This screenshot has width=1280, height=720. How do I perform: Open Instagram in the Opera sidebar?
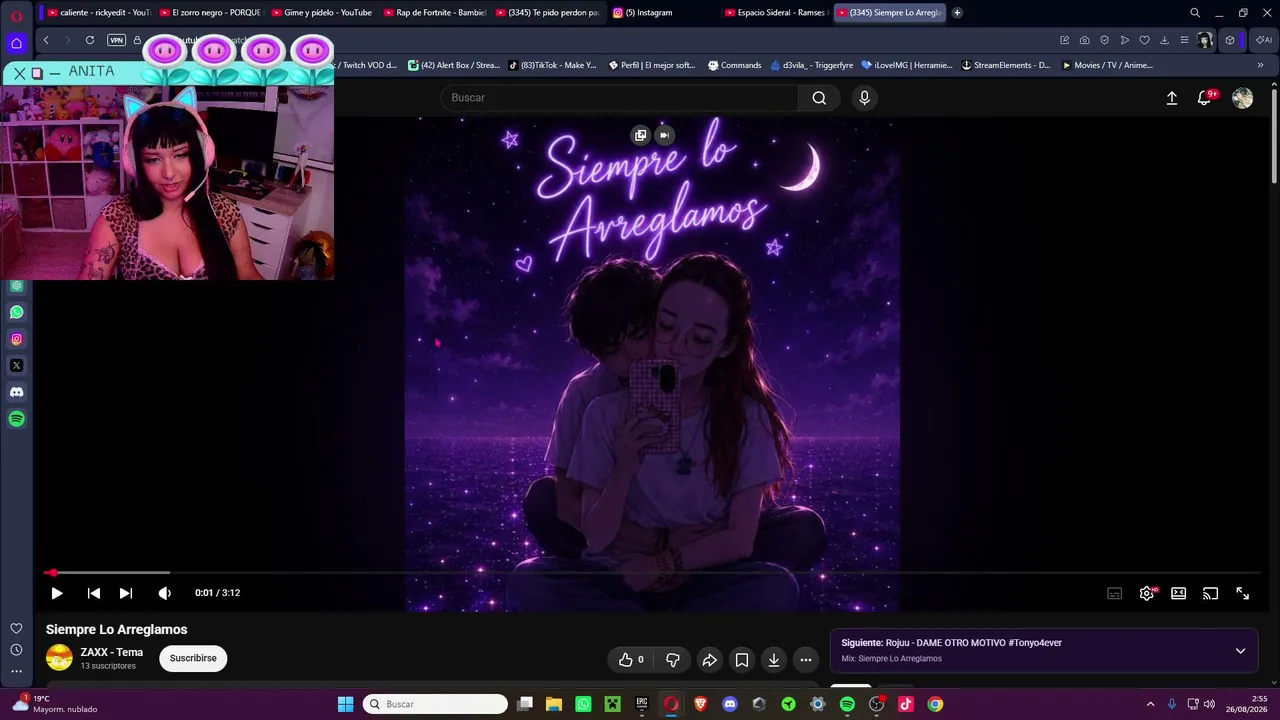tap(16, 339)
